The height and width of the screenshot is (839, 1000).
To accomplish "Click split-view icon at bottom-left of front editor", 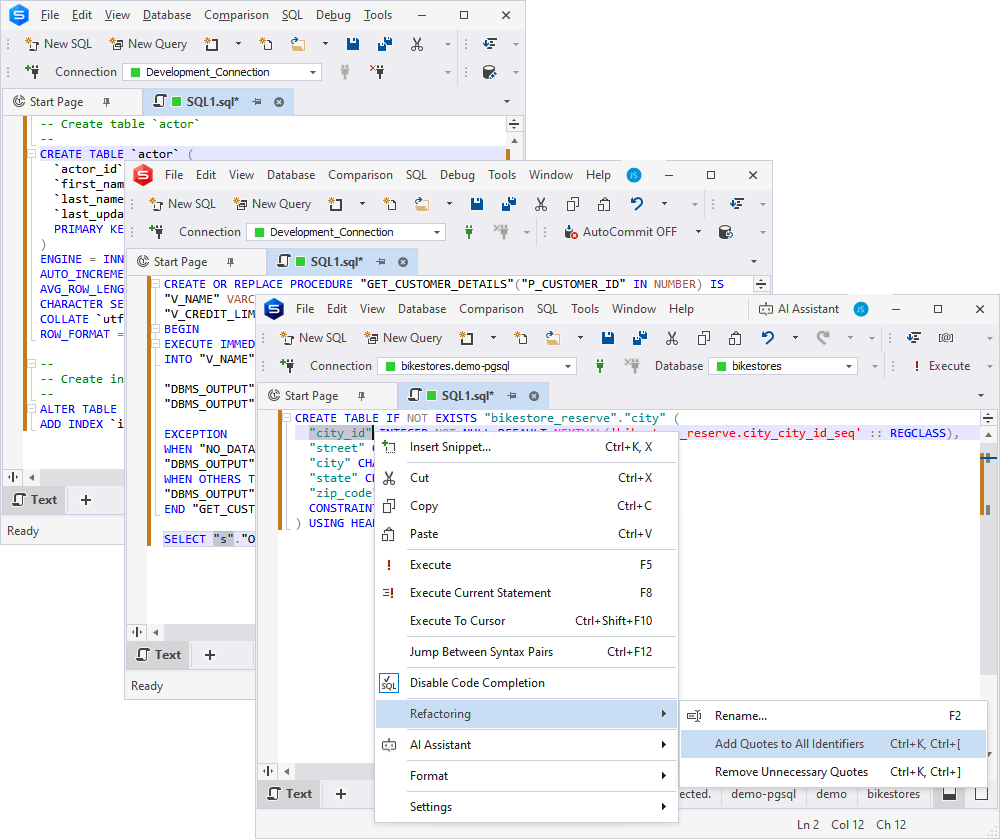I will coord(268,771).
